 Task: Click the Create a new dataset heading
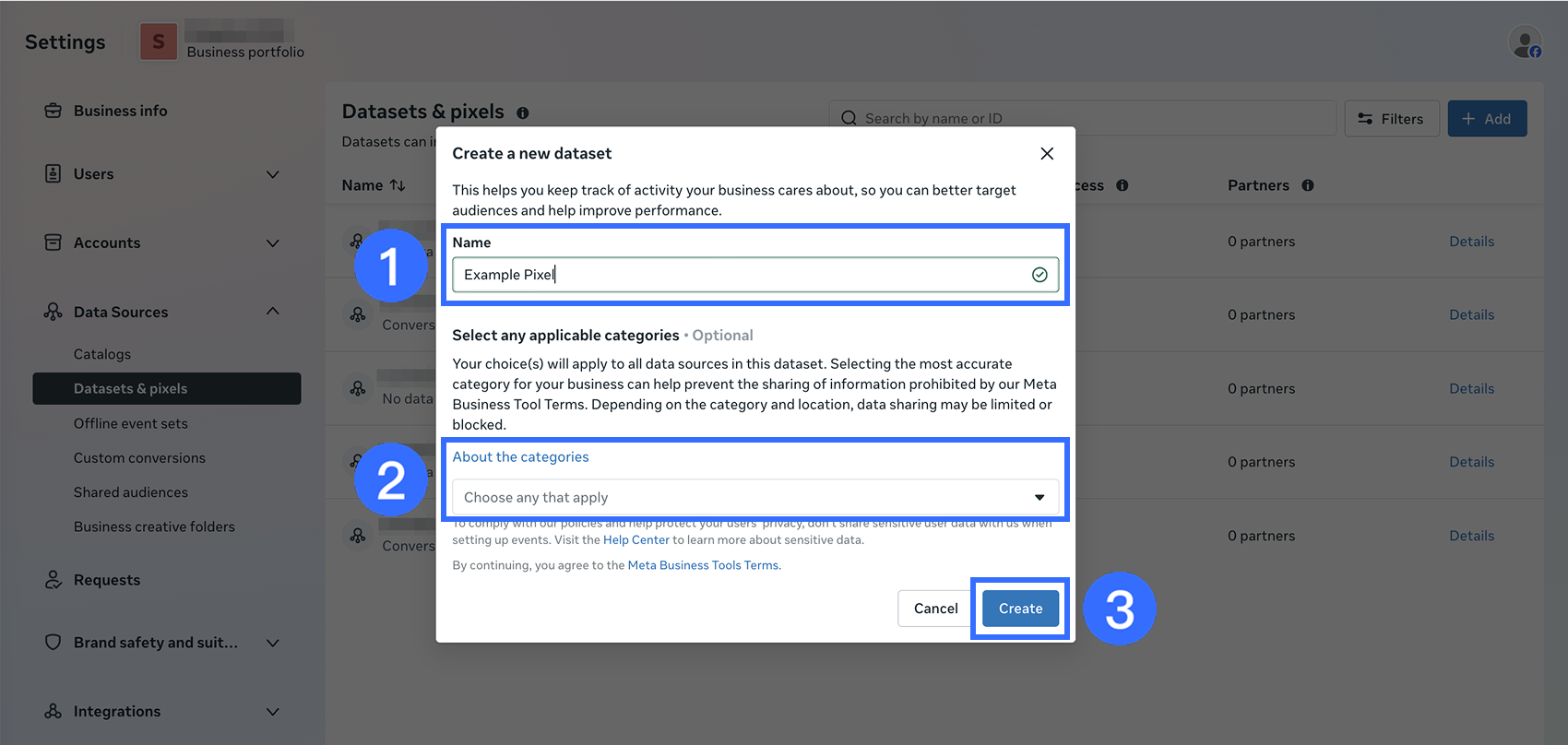531,153
